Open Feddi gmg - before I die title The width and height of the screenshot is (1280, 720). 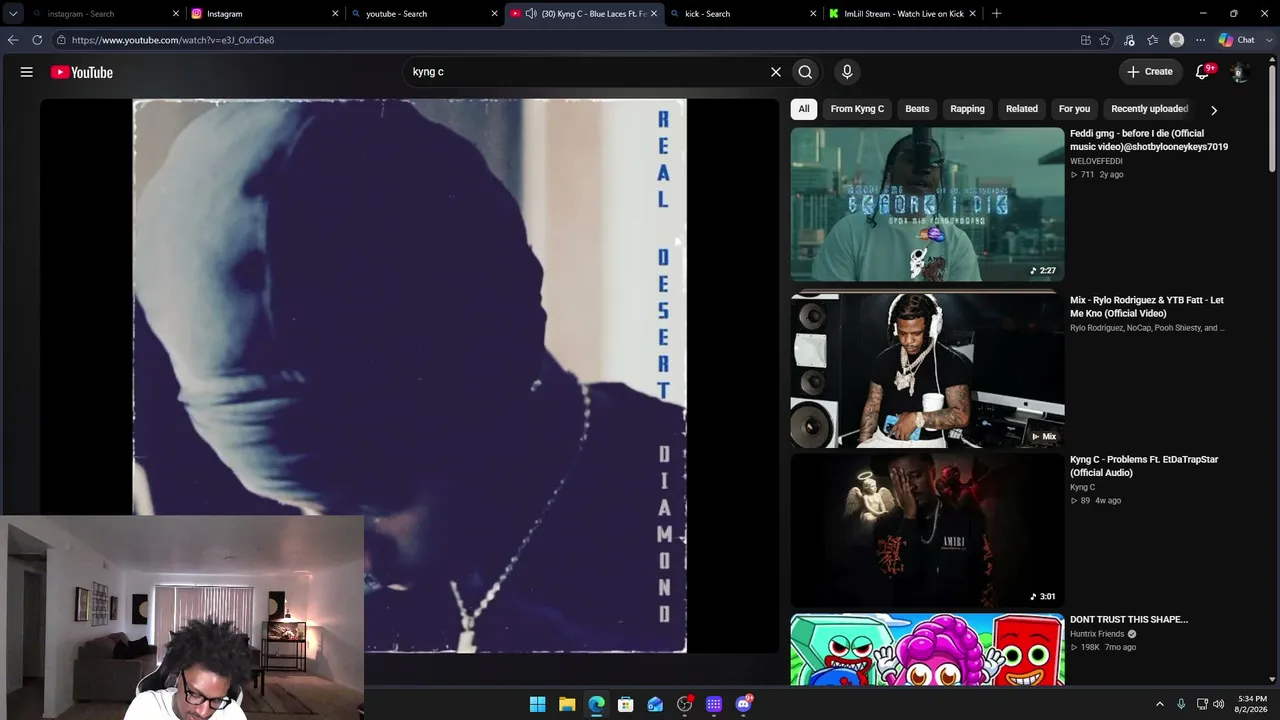pyautogui.click(x=1149, y=140)
